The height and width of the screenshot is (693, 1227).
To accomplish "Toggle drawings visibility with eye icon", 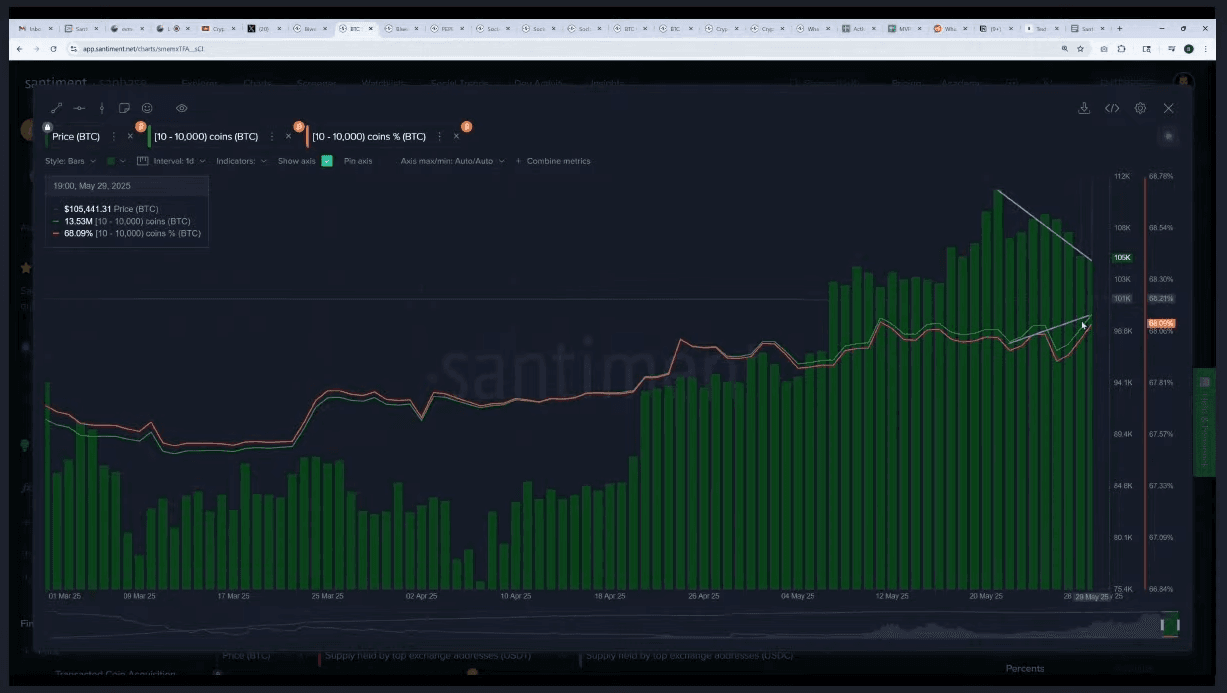I will [181, 108].
